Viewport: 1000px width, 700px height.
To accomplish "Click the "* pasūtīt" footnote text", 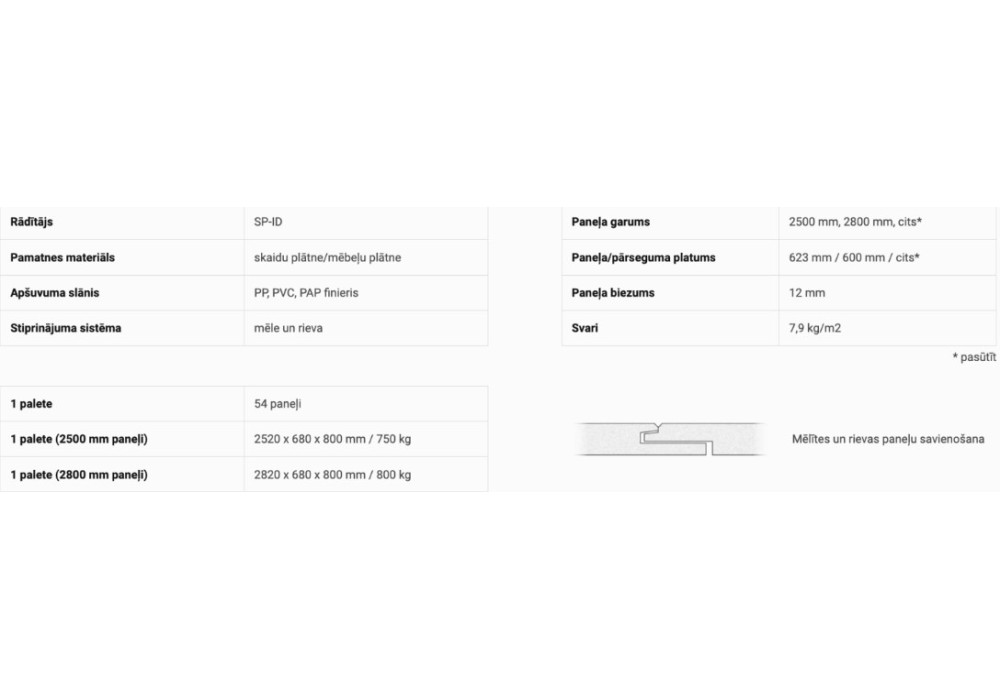I will pyautogui.click(x=975, y=357).
